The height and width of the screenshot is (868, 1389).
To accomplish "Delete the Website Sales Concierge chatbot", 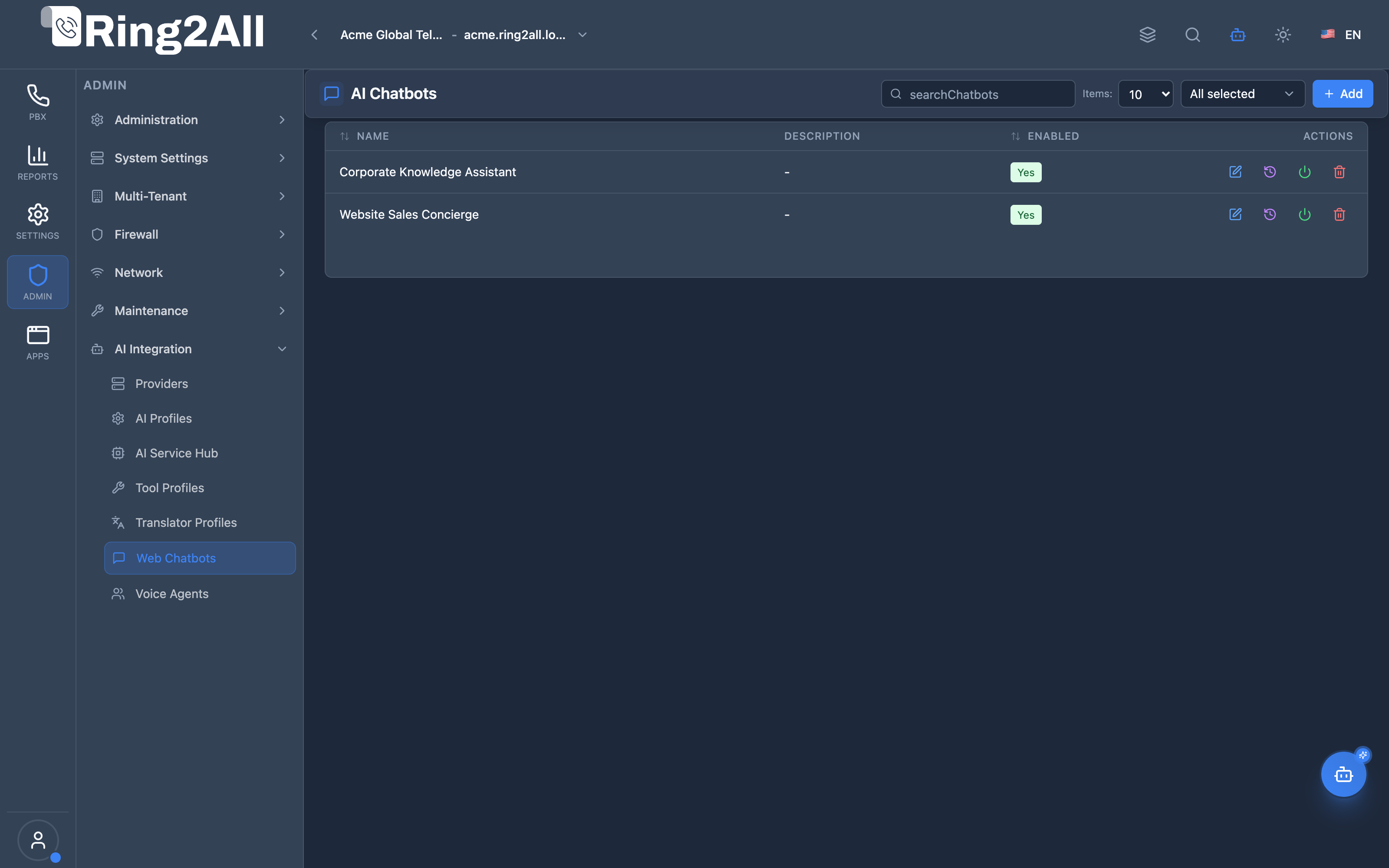I will pyautogui.click(x=1339, y=214).
